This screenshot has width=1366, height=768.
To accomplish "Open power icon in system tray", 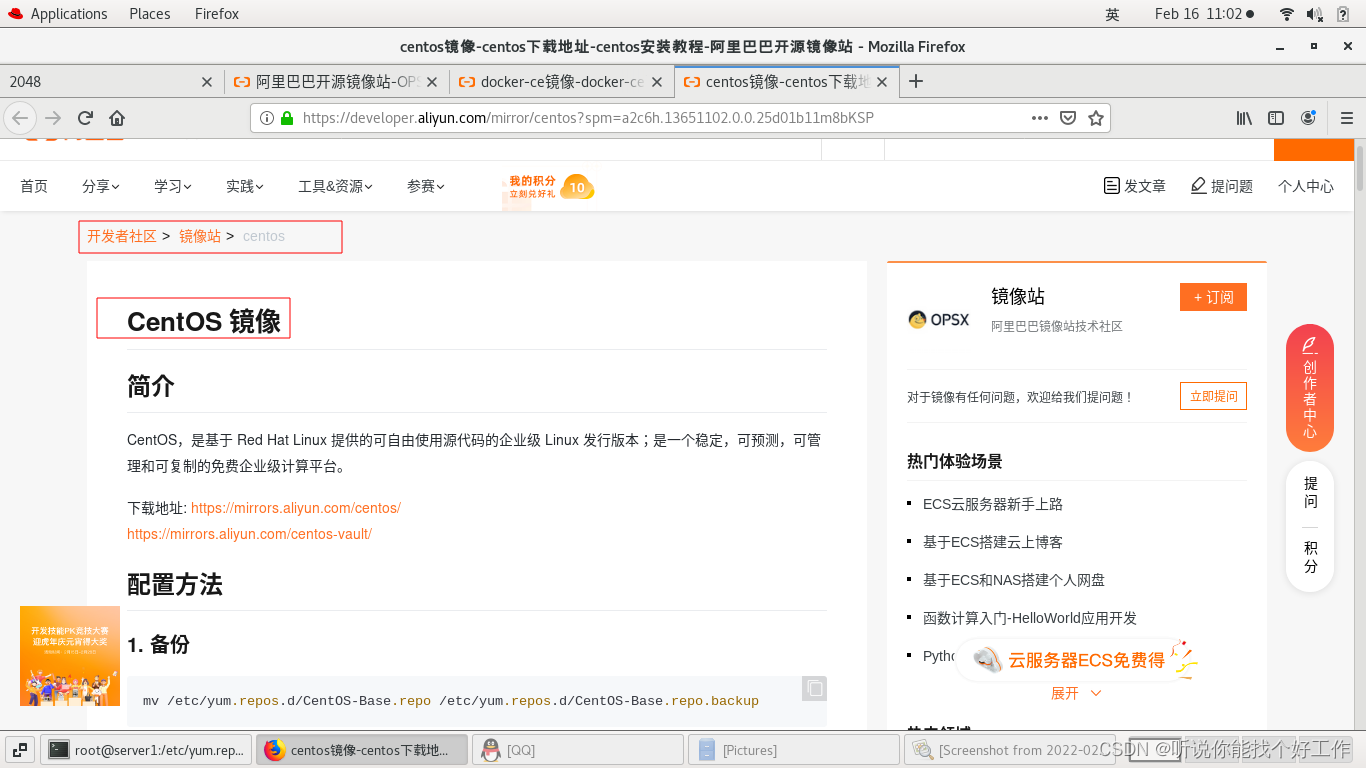I will pos(1341,14).
